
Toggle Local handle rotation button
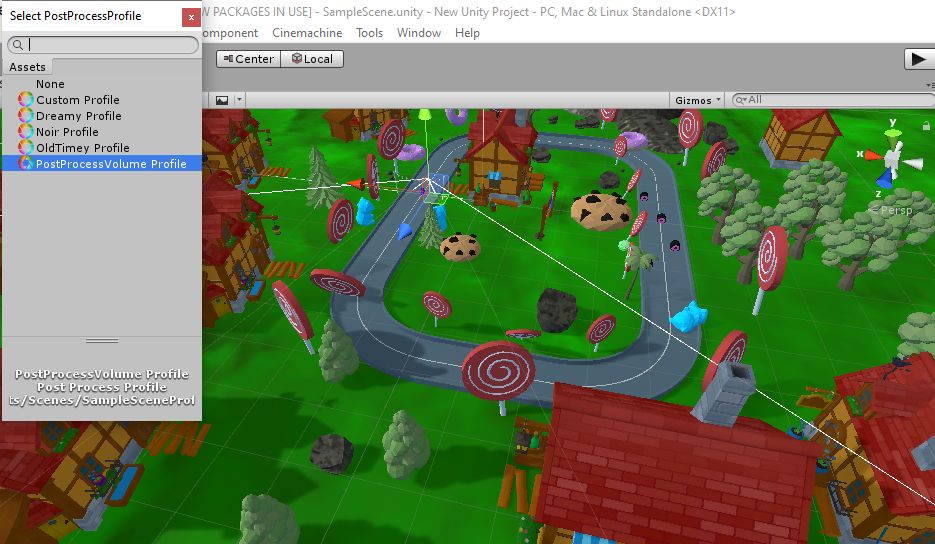coord(312,59)
